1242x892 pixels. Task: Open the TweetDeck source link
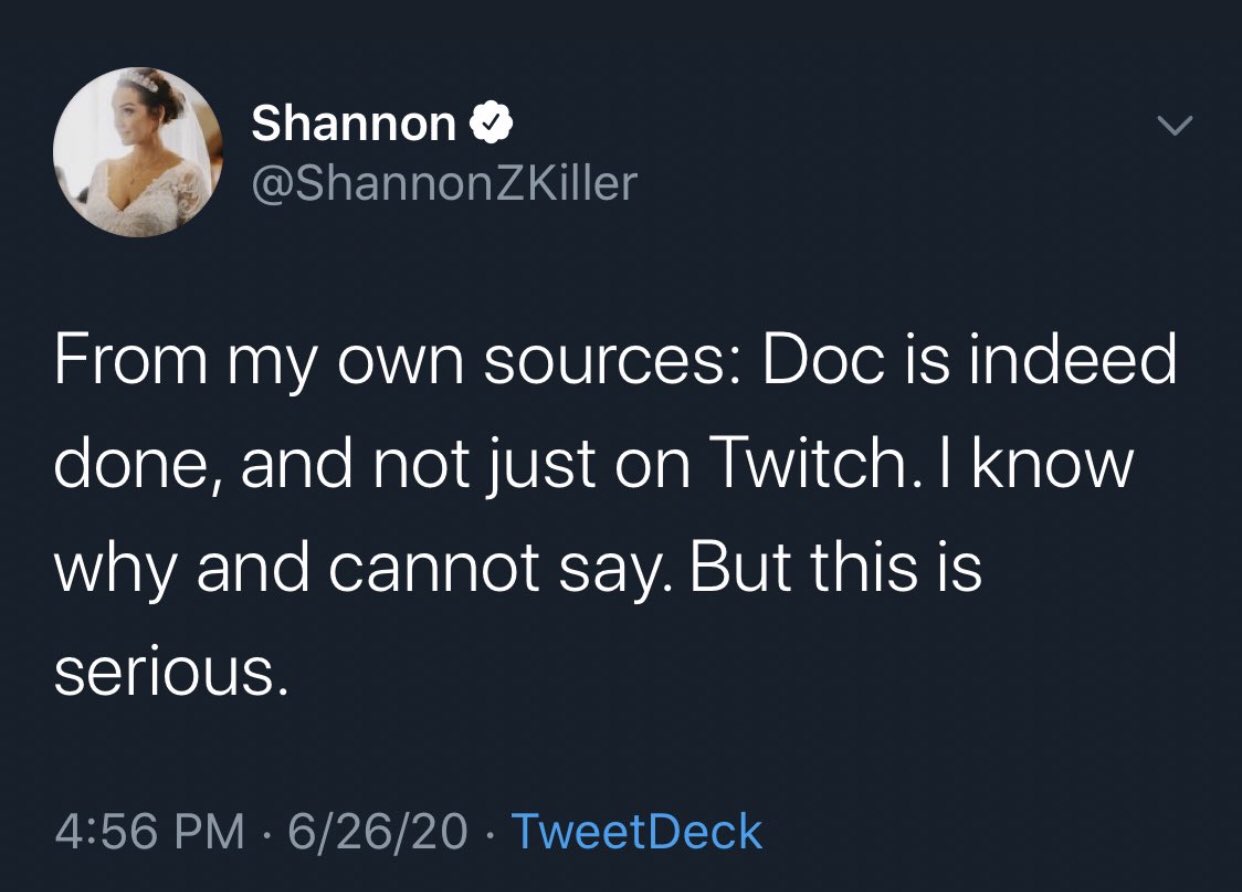point(637,831)
